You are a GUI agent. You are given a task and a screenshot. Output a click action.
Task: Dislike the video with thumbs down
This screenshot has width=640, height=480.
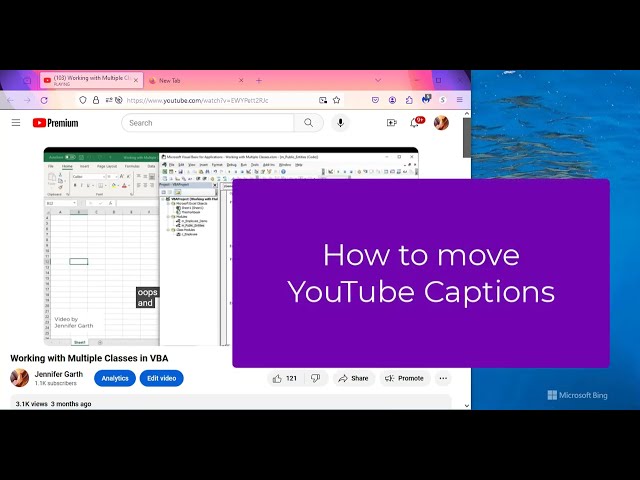click(316, 378)
